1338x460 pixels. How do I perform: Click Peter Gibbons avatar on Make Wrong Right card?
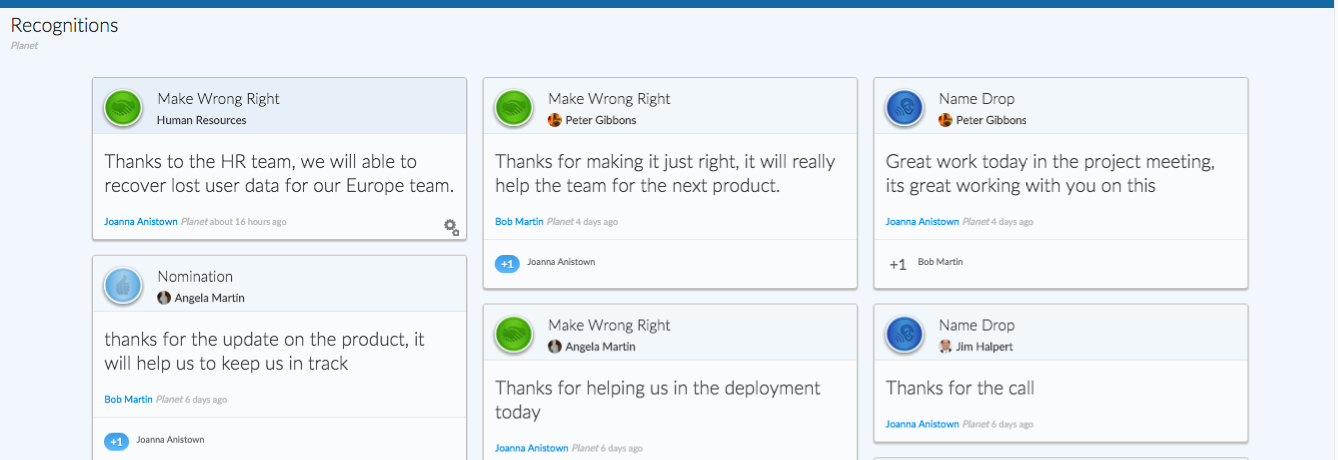click(x=555, y=120)
